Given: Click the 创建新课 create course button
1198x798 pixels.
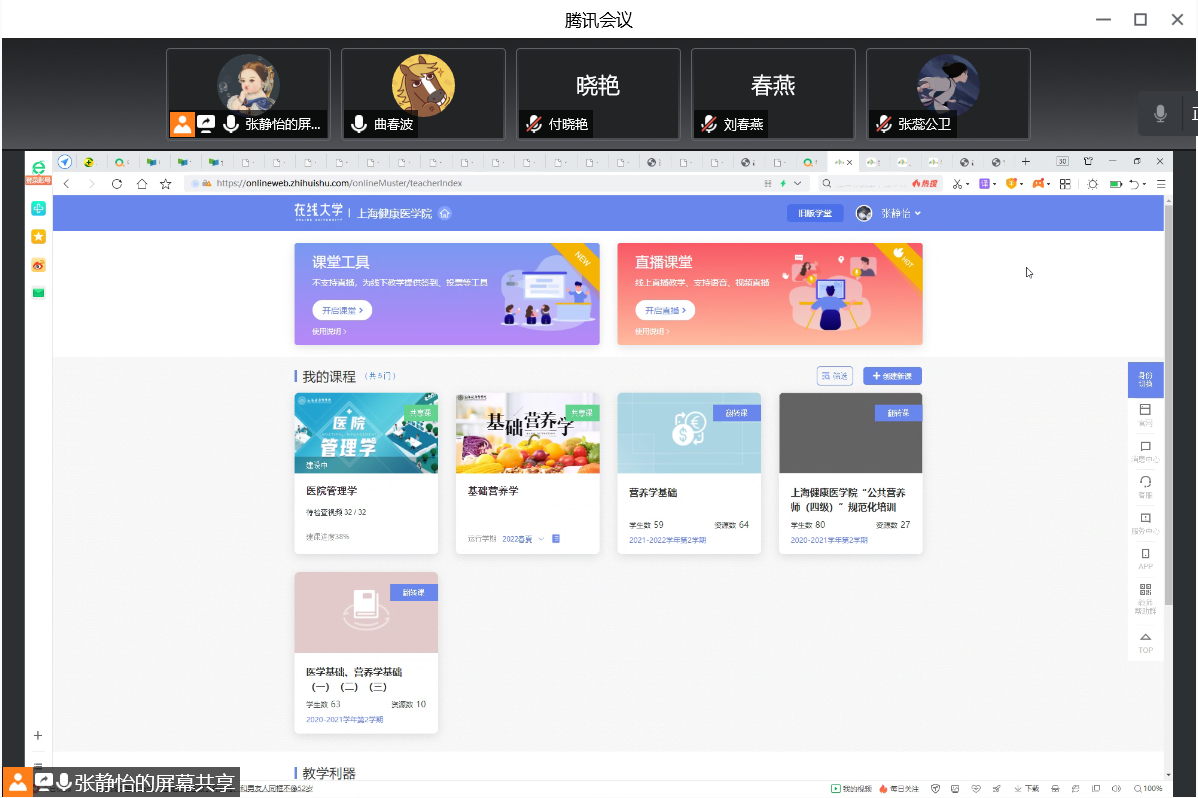Looking at the screenshot, I should click(x=892, y=376).
